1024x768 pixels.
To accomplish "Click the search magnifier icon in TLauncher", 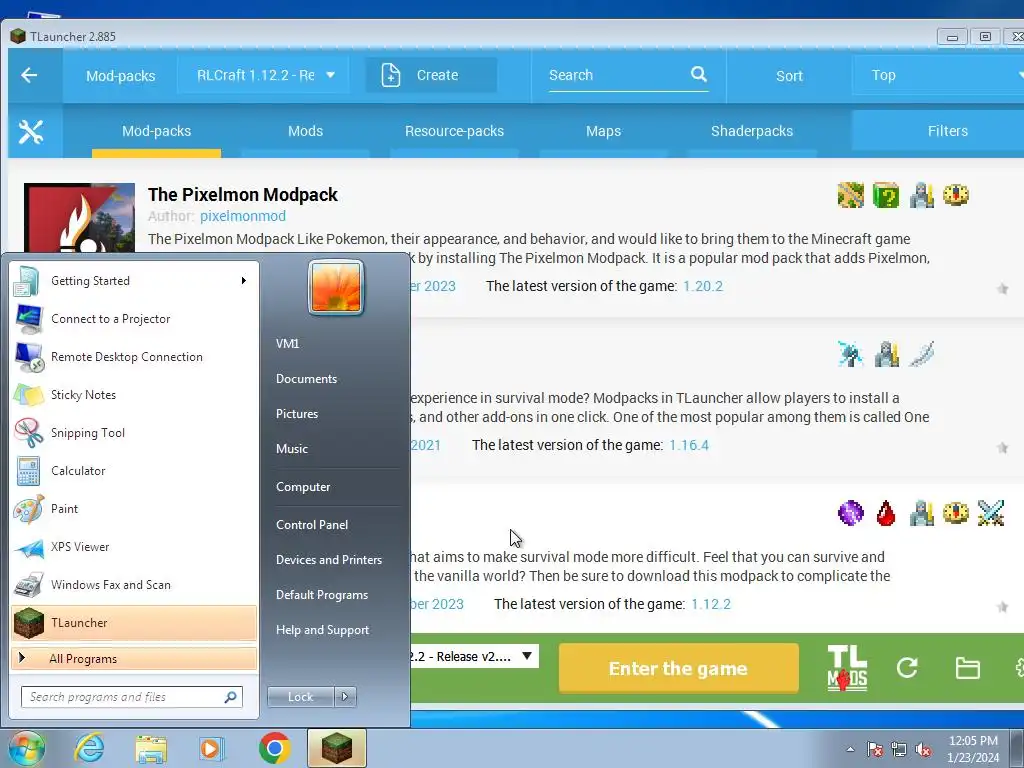I will tap(699, 74).
